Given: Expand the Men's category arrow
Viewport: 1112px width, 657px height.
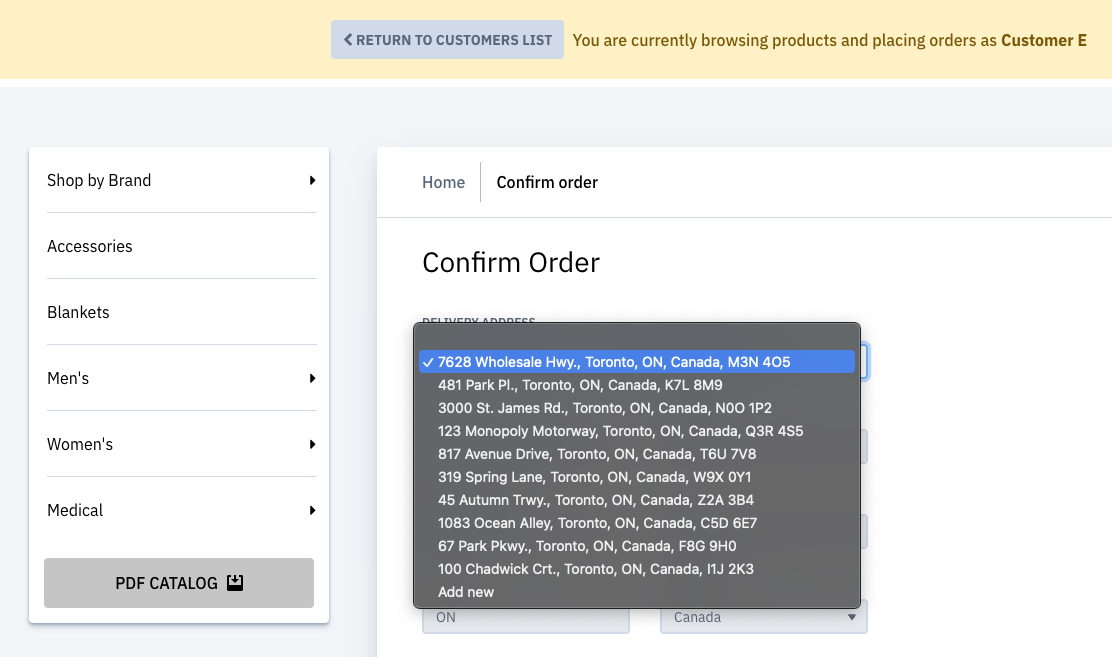Looking at the screenshot, I should click(312, 378).
